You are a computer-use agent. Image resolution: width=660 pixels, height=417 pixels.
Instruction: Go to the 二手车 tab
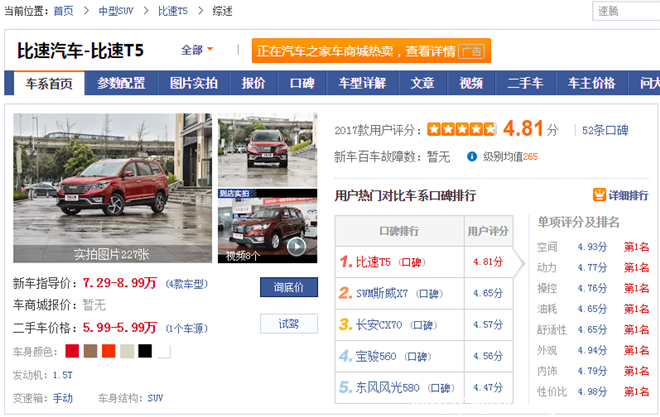pyautogui.click(x=525, y=84)
